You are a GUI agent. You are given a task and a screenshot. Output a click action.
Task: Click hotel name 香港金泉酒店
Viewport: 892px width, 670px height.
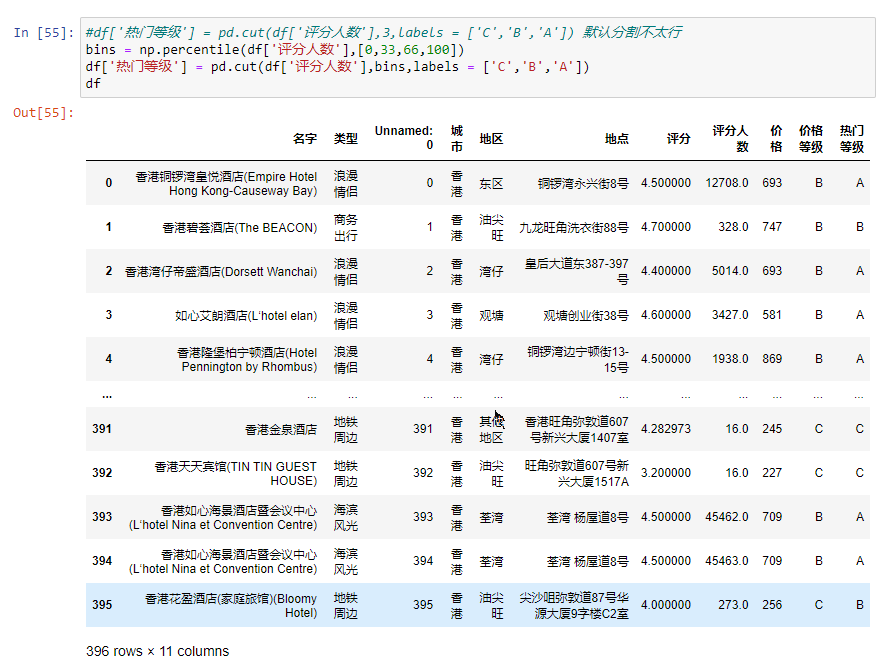point(281,429)
